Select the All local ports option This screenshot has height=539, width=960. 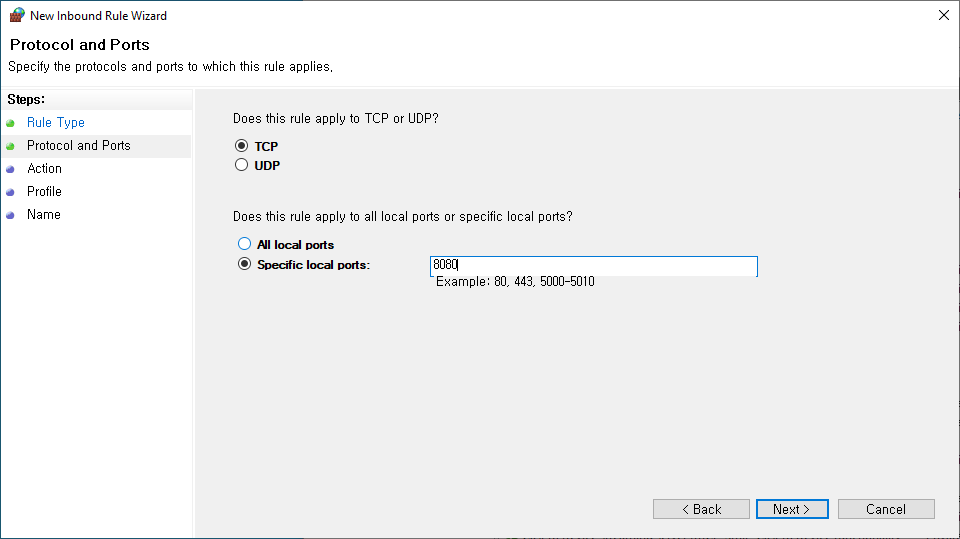(244, 244)
